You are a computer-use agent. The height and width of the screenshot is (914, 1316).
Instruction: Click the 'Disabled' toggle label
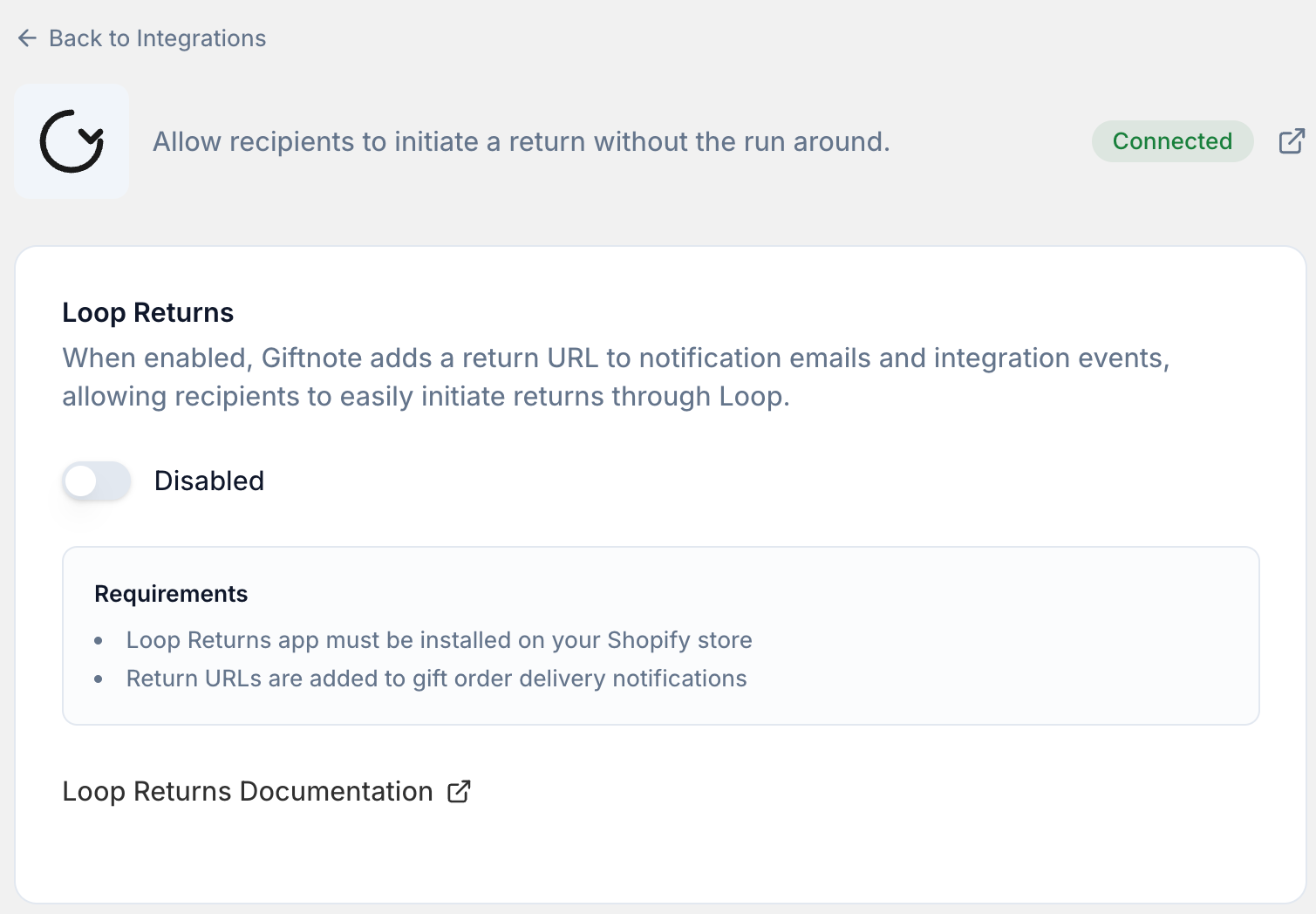pos(209,481)
